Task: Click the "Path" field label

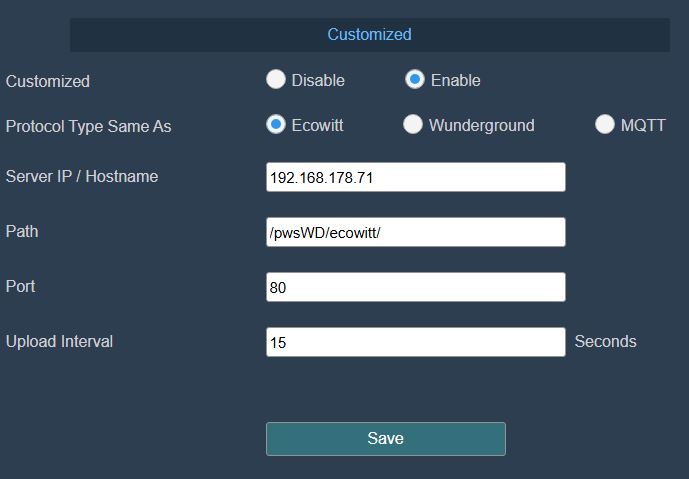Action: click(x=22, y=231)
